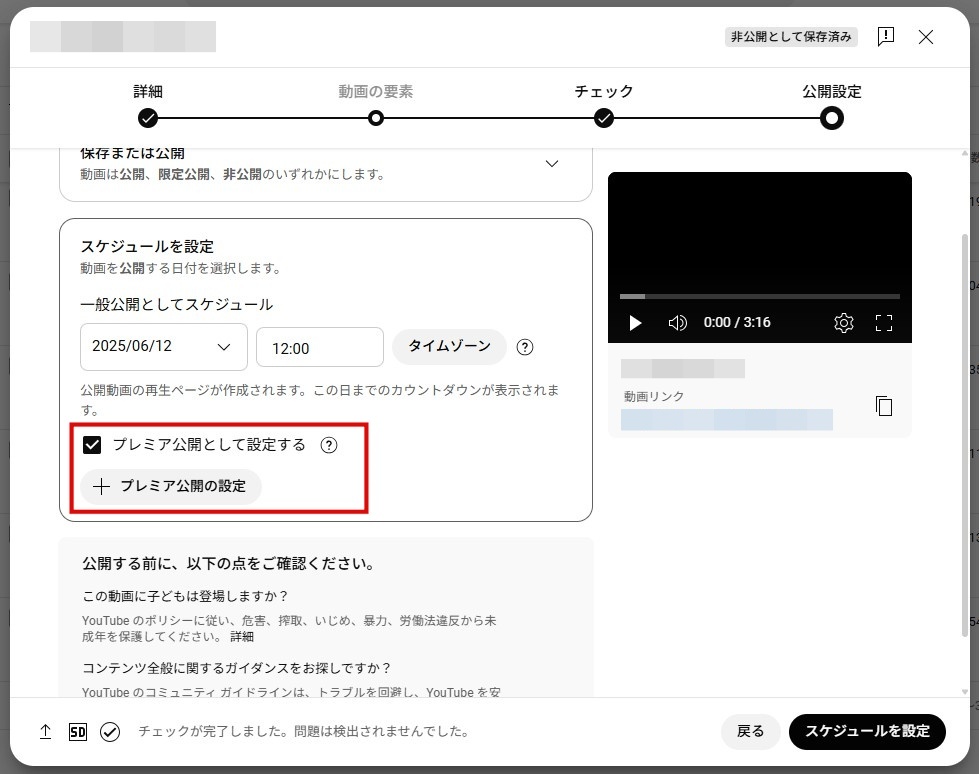Click the 非公開として保存済み badge
979x774 pixels.
click(790, 37)
